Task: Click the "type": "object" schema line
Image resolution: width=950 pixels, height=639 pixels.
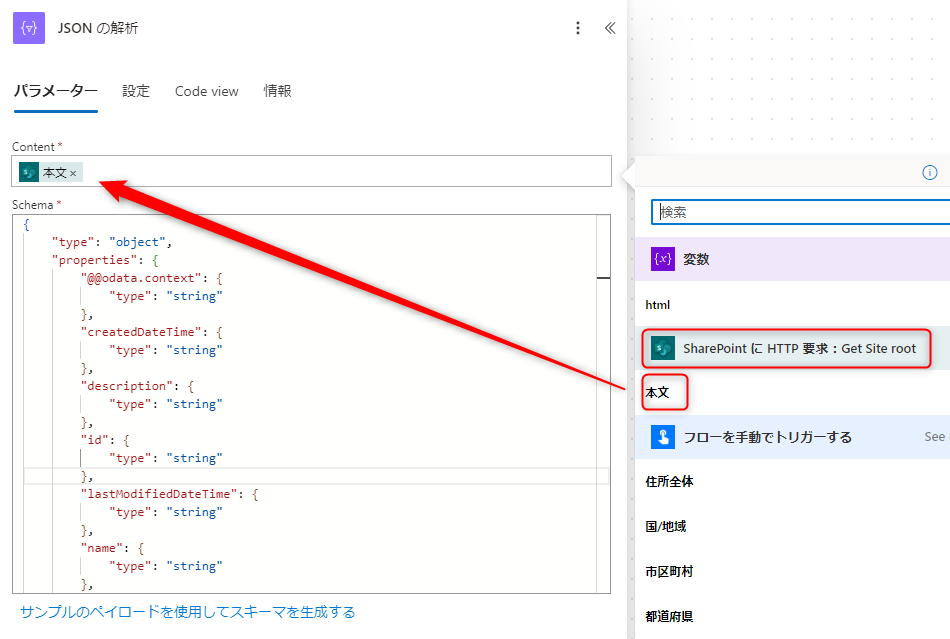Action: click(112, 242)
